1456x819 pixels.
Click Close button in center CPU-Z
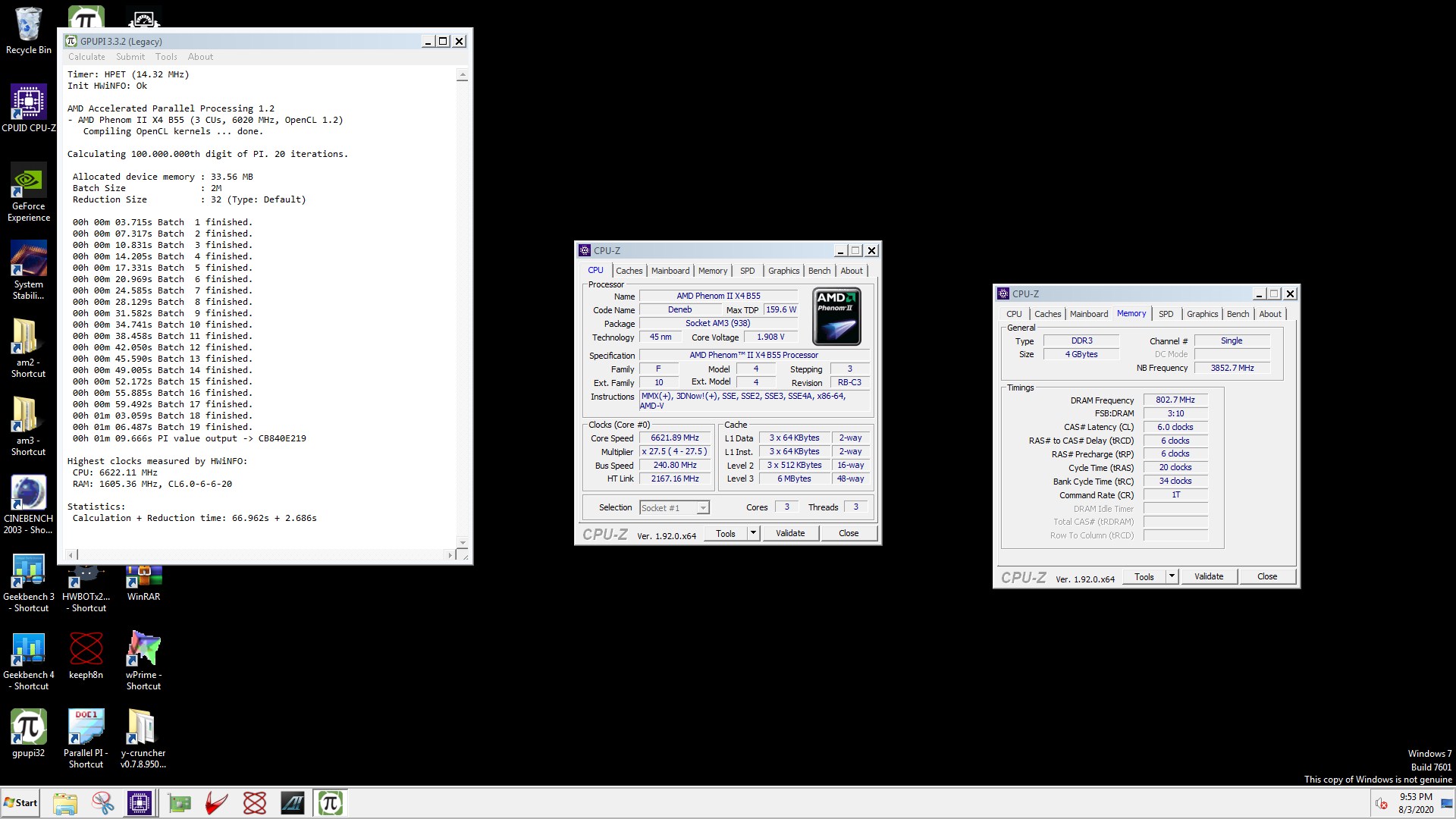(x=849, y=533)
